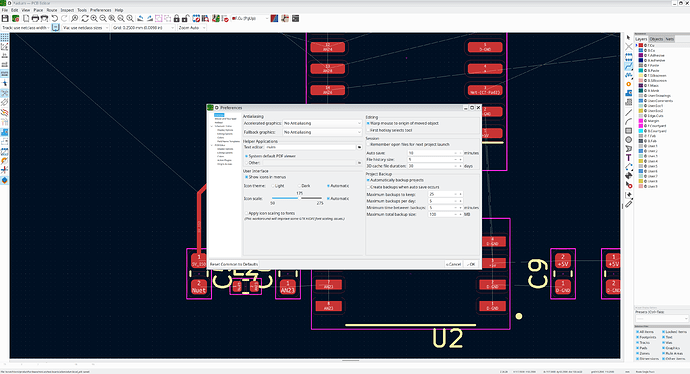The height and width of the screenshot is (374, 690).
Task: Open the Footprint Editor icon
Action: pos(196,18)
